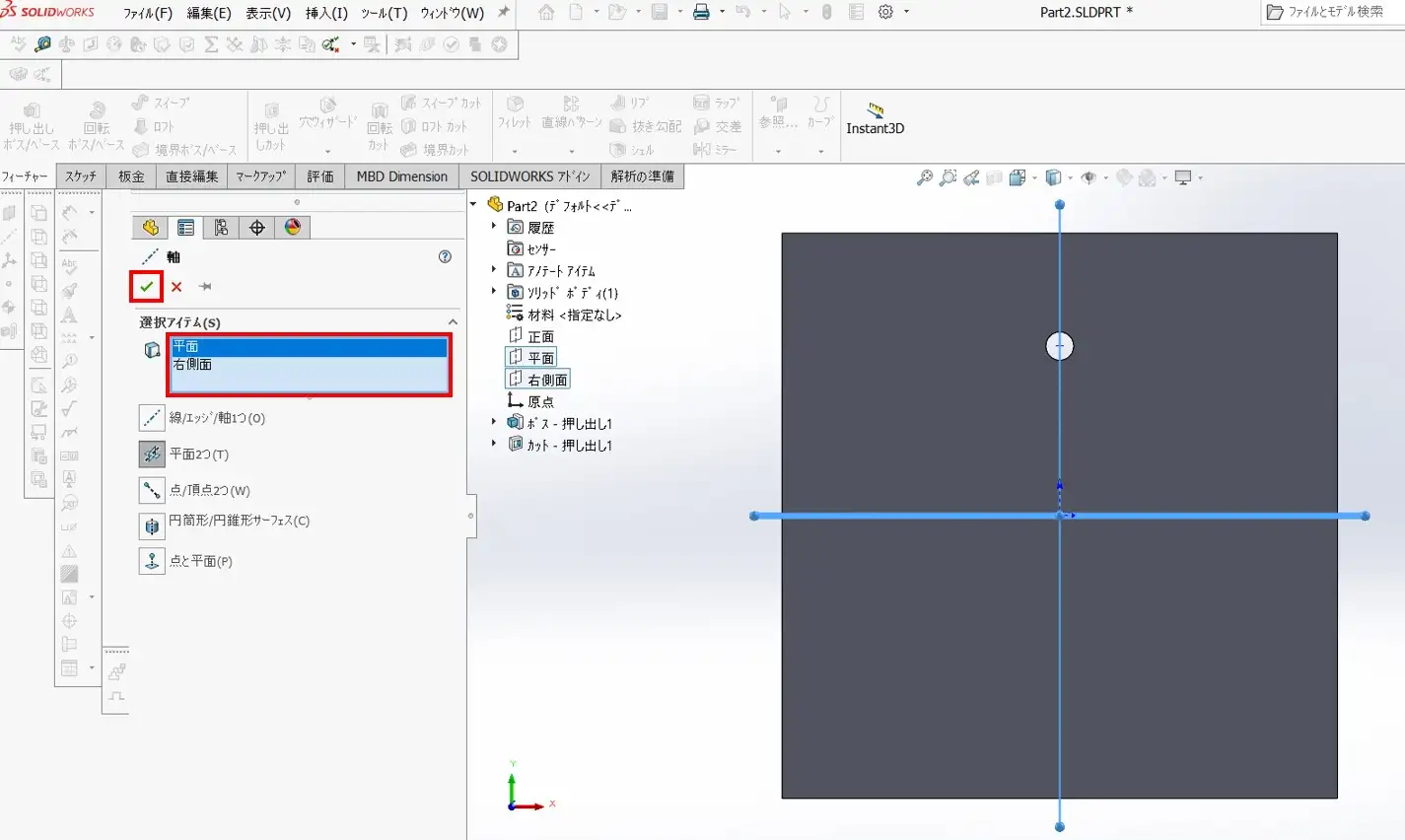Click the axis help question mark icon
This screenshot has width=1405, height=840.
click(x=445, y=256)
